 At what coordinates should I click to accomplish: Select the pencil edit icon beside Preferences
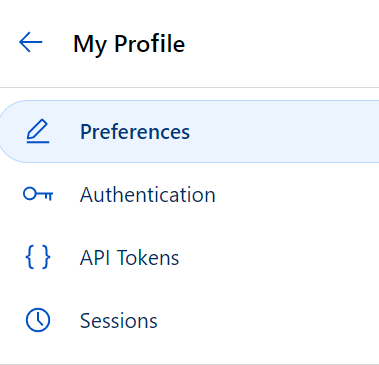point(38,131)
